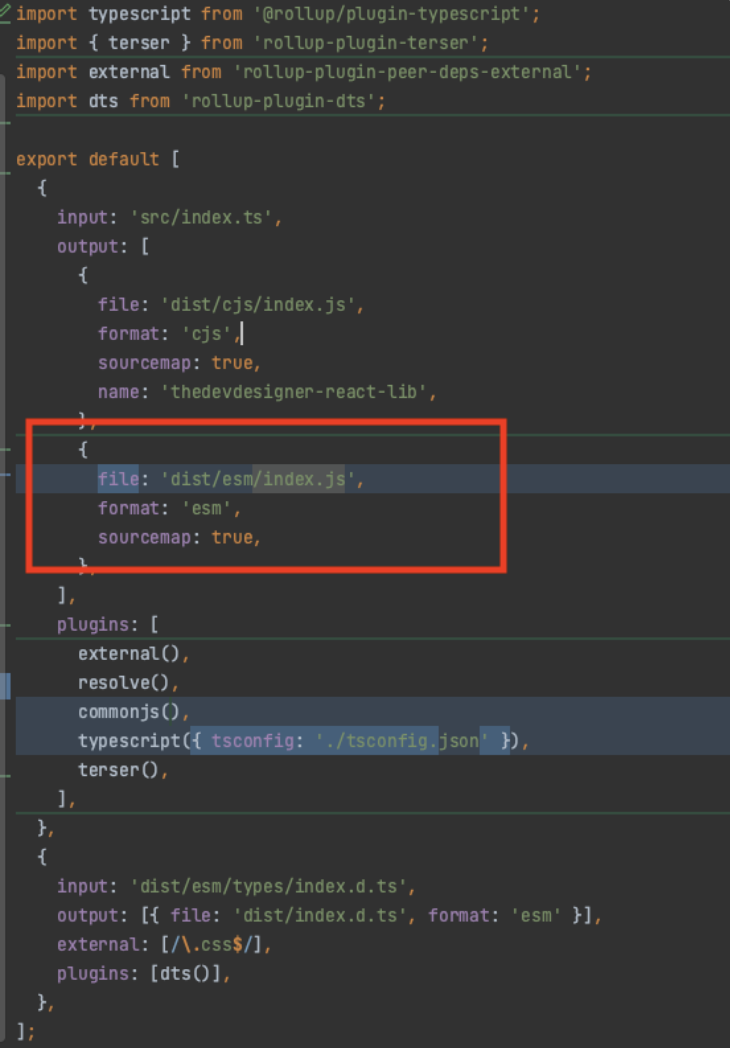Click the 'src/index.ts' input string
The image size is (730, 1048).
coord(201,218)
